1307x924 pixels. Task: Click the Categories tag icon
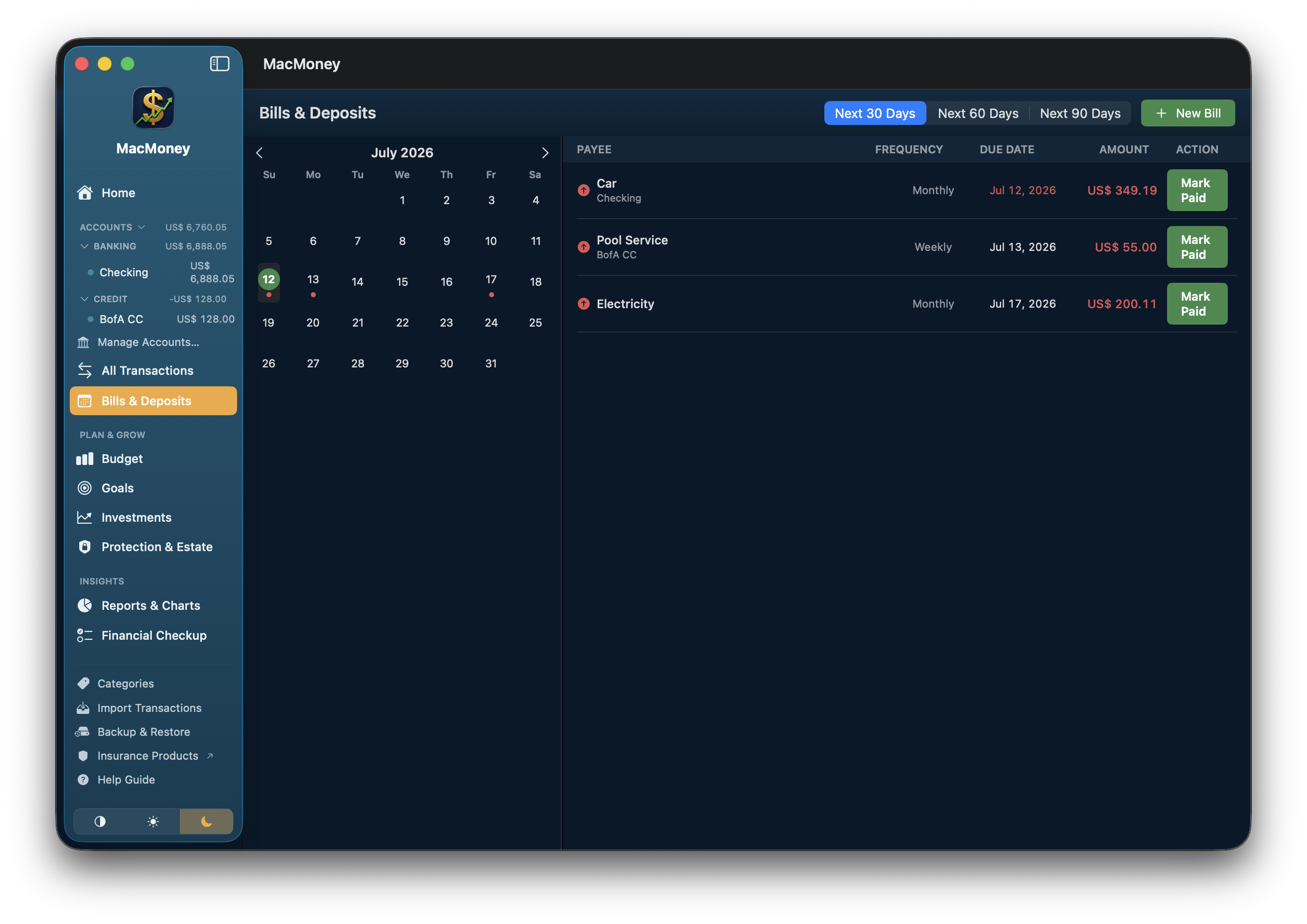(83, 684)
